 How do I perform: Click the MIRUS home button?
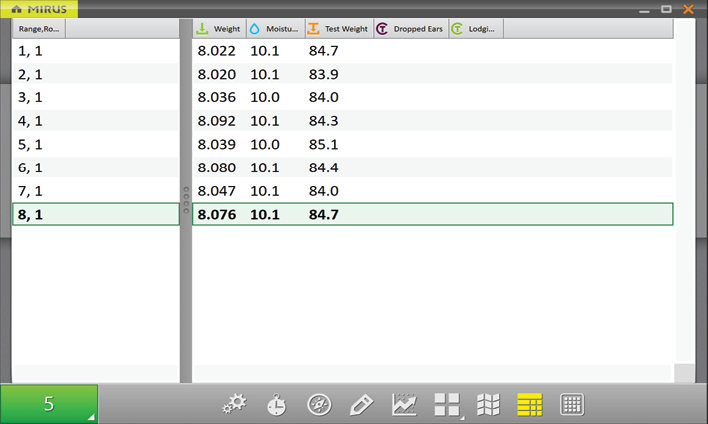pyautogui.click(x=40, y=9)
